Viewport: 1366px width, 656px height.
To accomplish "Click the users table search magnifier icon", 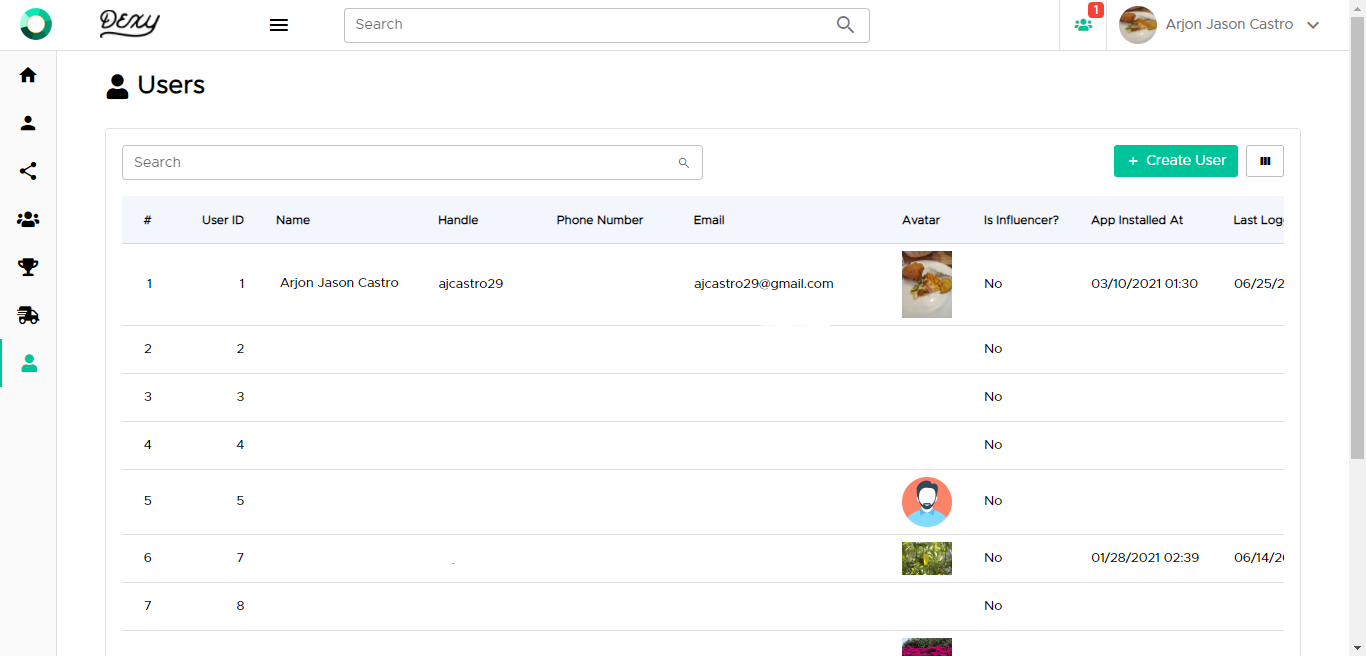I will pyautogui.click(x=684, y=163).
